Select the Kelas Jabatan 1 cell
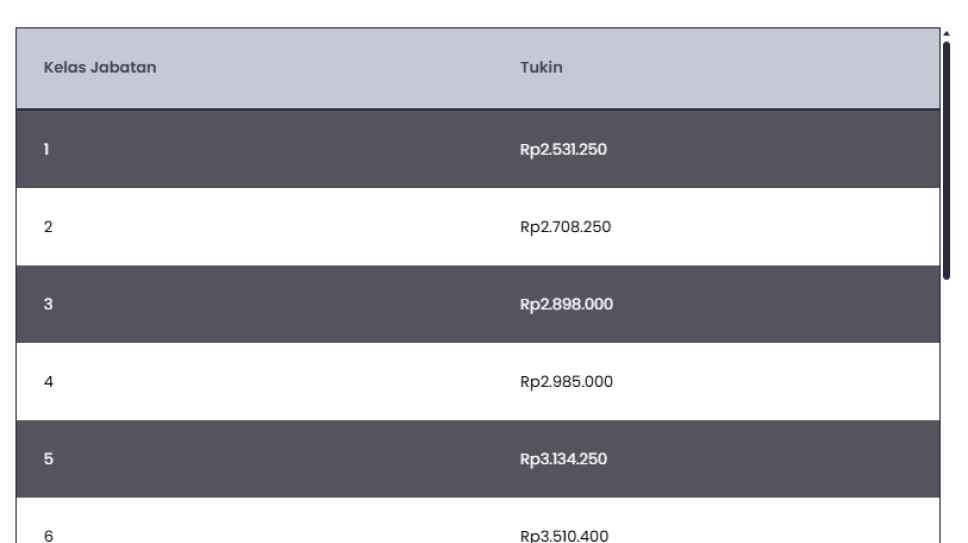The height and width of the screenshot is (543, 968). [x=47, y=150]
